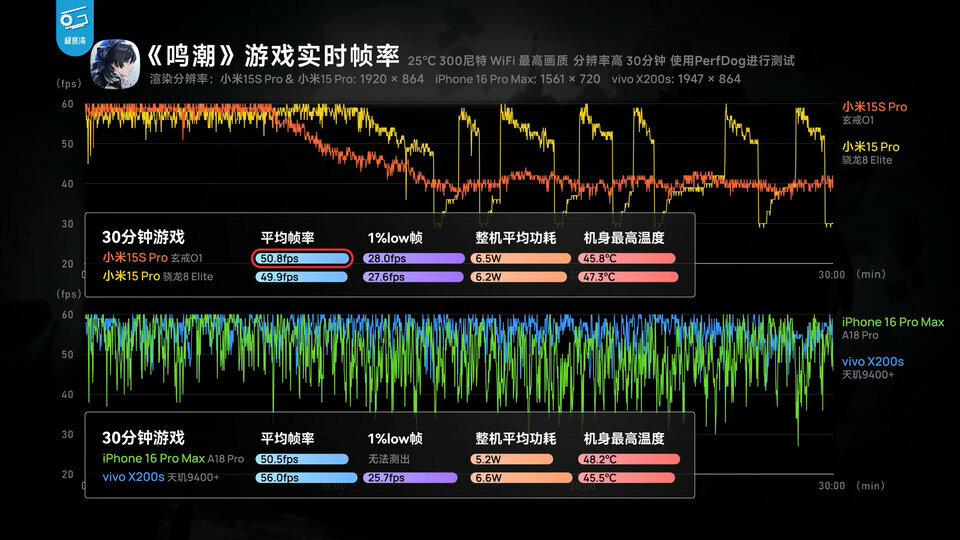This screenshot has height=540, width=960.
Task: Click 平均帧率 column header in the Xiaomi table
Action: pos(287,238)
